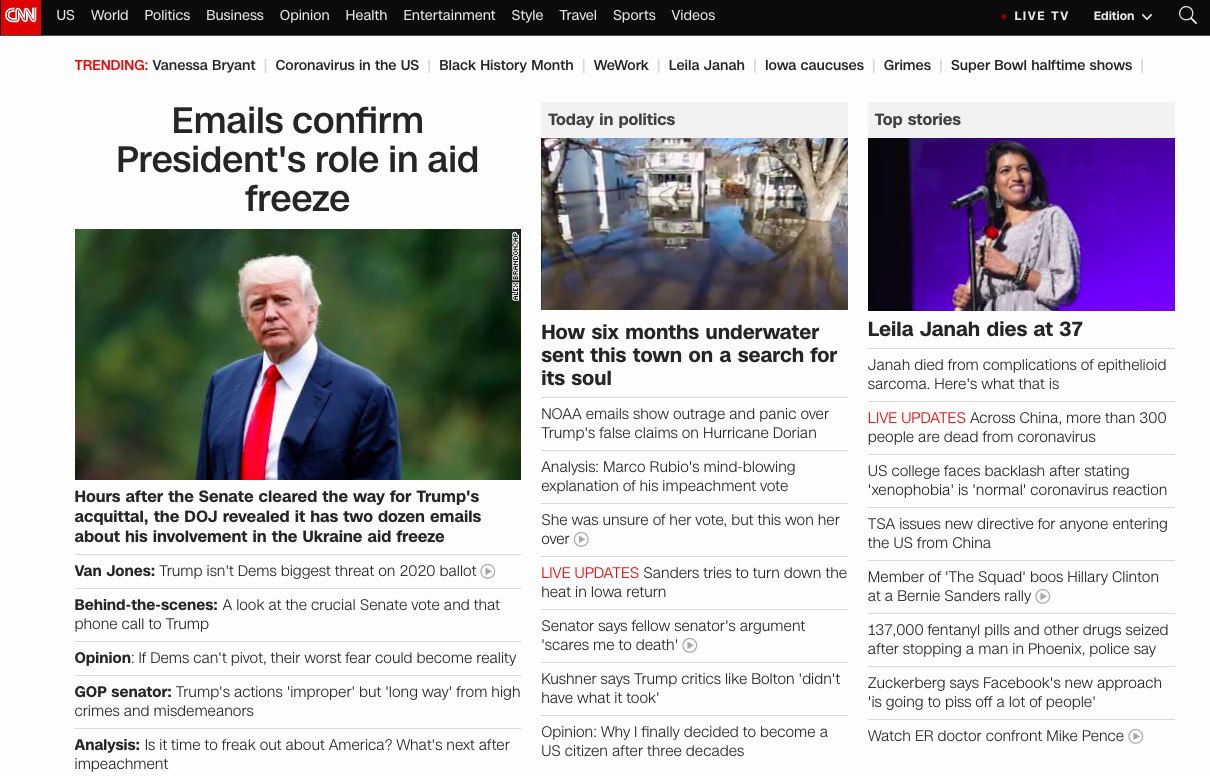Viewport: 1210px width, 776px height.
Task: Open Entertainment section
Action: click(x=449, y=15)
